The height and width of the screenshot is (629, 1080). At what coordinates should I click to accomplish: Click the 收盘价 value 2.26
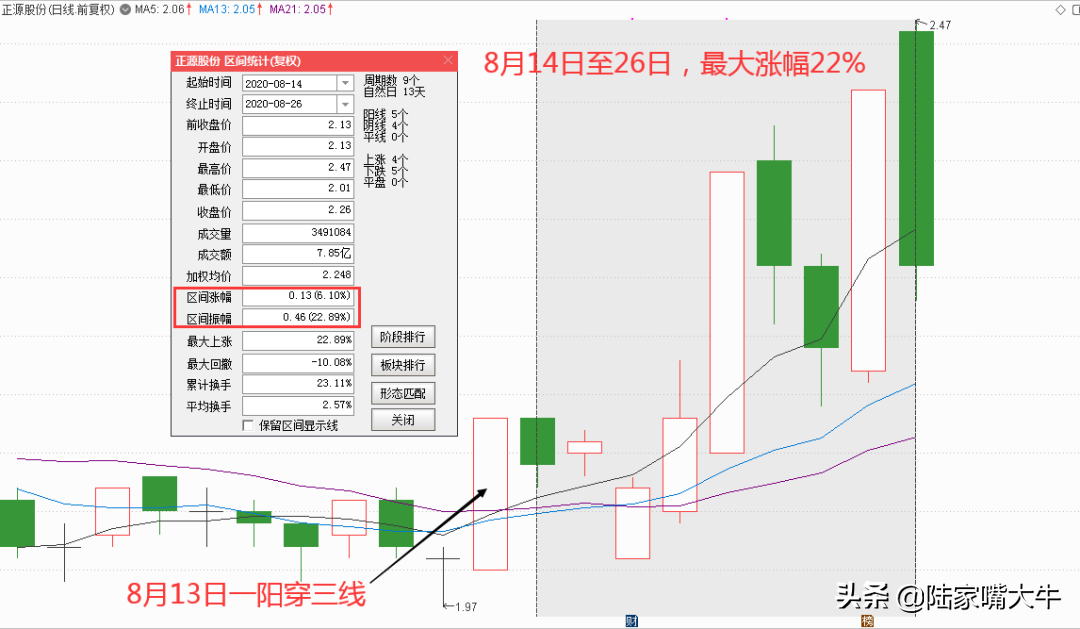tap(298, 210)
